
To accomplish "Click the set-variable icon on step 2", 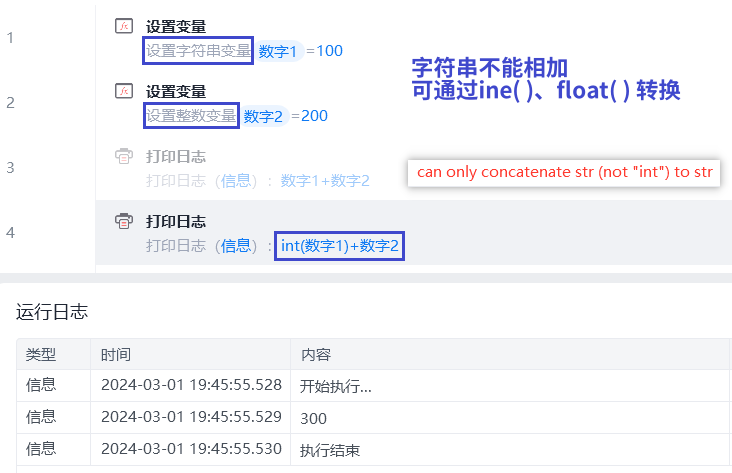I will pos(124,91).
